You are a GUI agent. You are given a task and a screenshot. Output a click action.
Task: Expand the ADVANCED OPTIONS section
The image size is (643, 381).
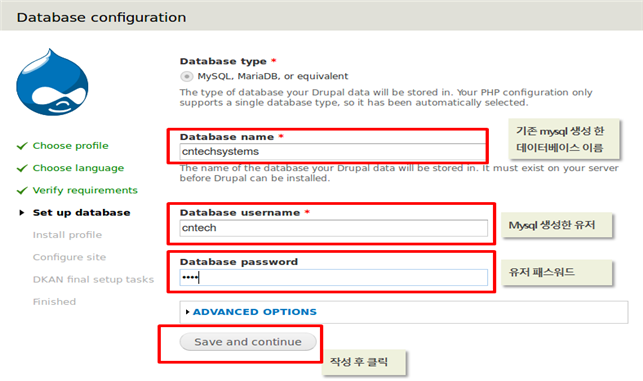tap(255, 312)
